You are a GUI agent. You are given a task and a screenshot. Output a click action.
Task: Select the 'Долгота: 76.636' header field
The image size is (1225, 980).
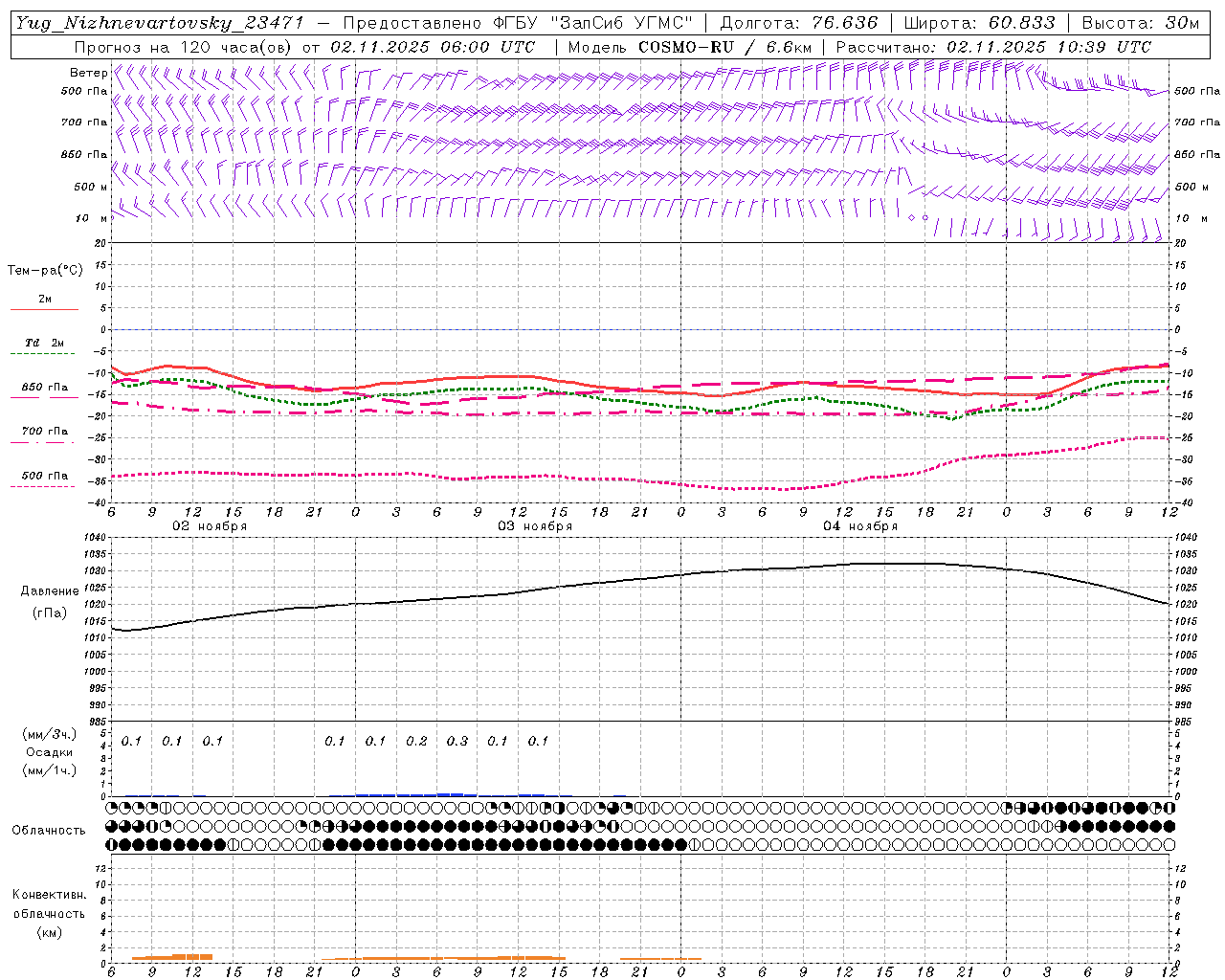(x=798, y=23)
